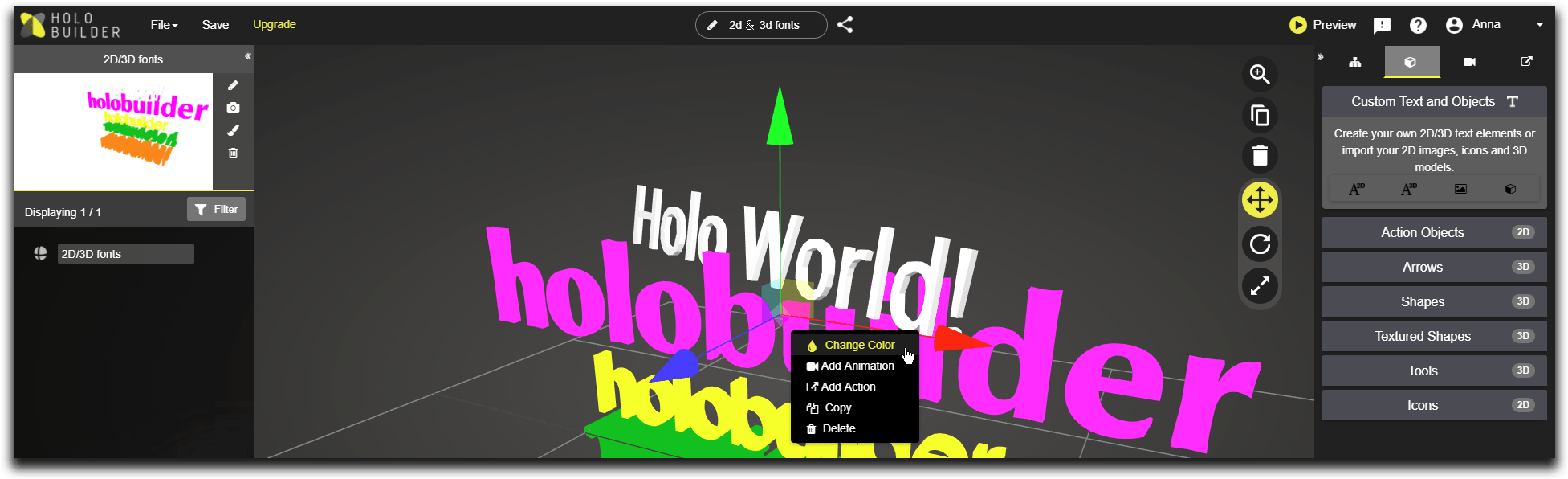Select the rotate tool
1568x479 pixels.
(x=1260, y=244)
